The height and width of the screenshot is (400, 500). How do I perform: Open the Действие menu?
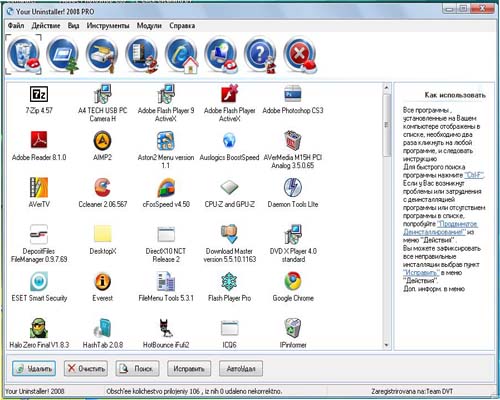(46, 26)
